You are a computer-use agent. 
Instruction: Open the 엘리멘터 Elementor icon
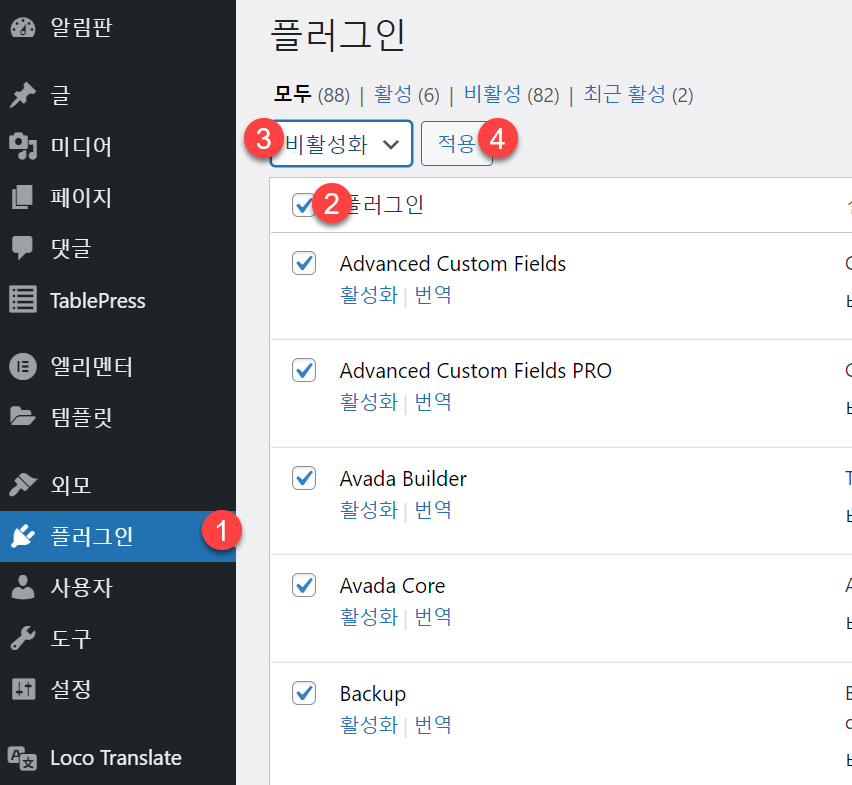22,366
